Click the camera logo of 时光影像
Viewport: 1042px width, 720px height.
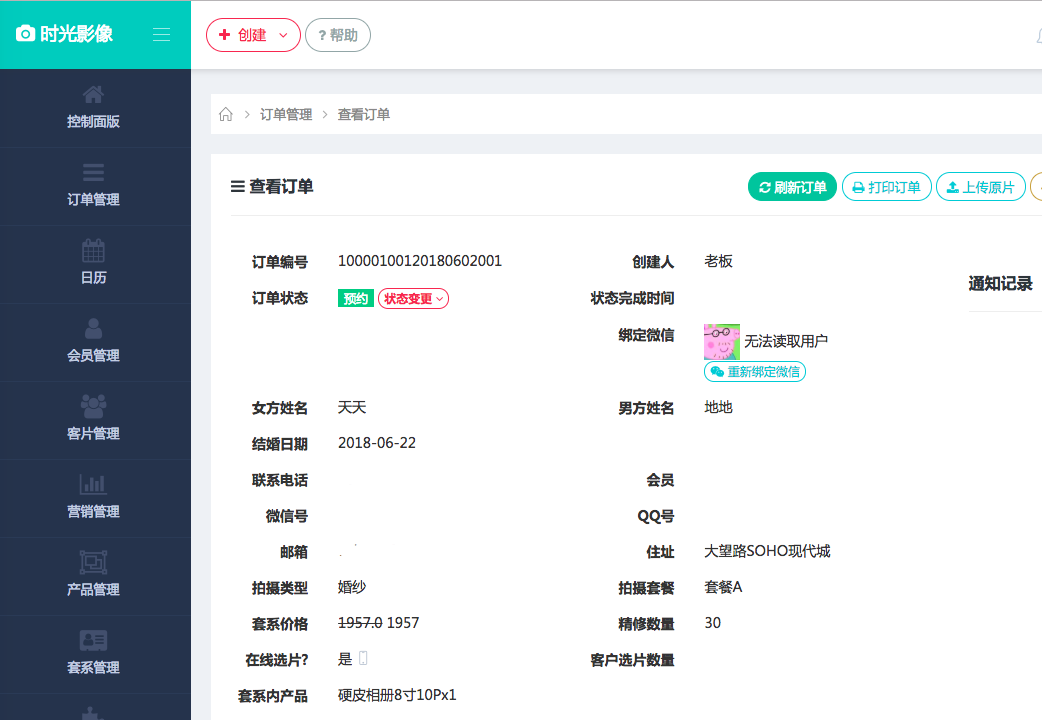(25, 33)
